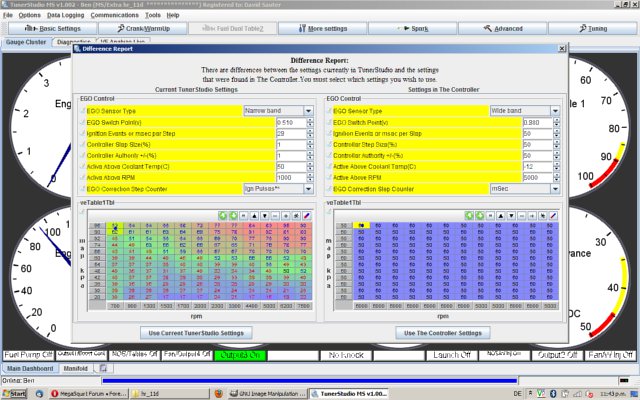640x400 pixels.
Task: Toggle the Launch Off indicator
Action: pyautogui.click(x=449, y=354)
